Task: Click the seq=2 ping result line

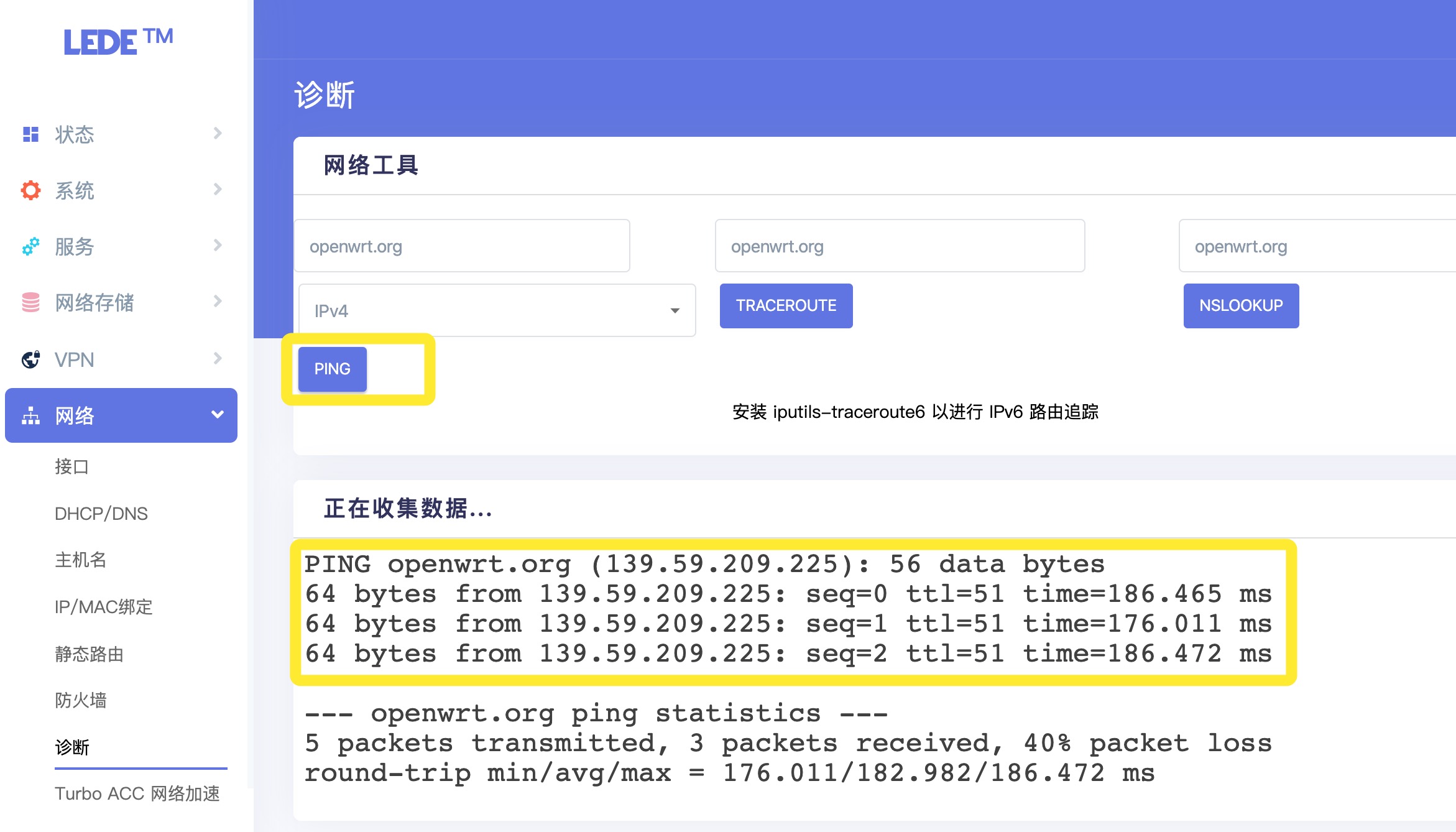Action: pyautogui.click(x=788, y=654)
